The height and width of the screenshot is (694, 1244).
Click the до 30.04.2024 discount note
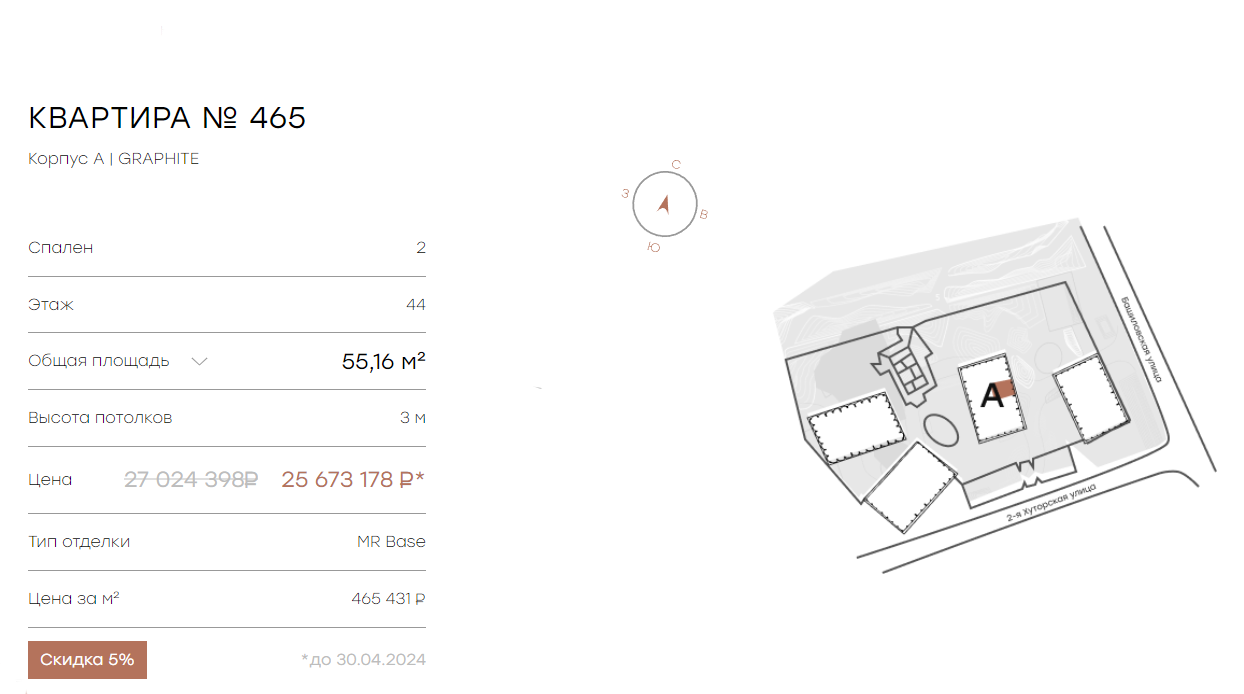coord(364,659)
